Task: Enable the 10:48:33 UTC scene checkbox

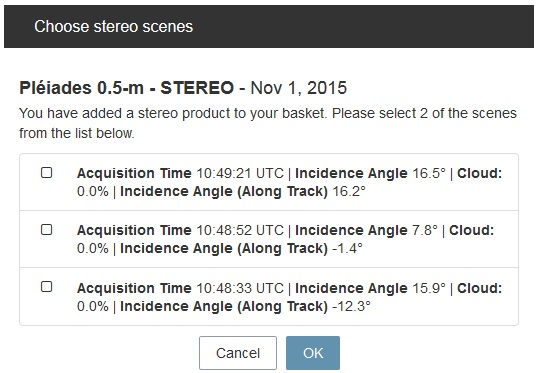Action: pos(47,287)
